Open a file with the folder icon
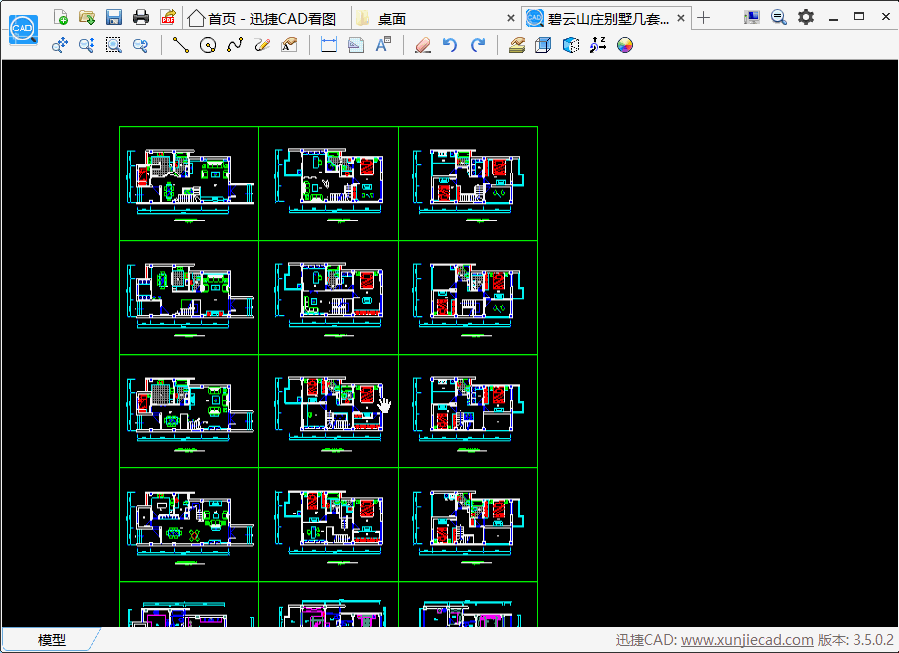 87,17
